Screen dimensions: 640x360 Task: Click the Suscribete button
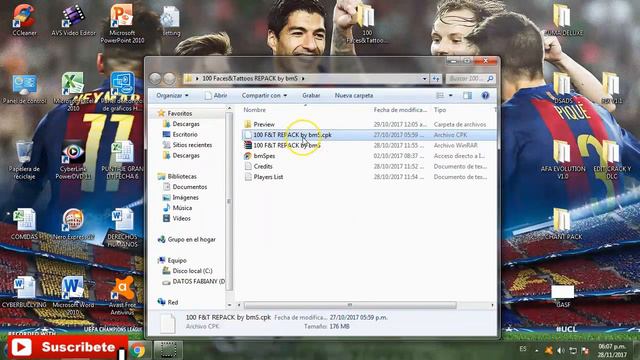click(x=67, y=347)
